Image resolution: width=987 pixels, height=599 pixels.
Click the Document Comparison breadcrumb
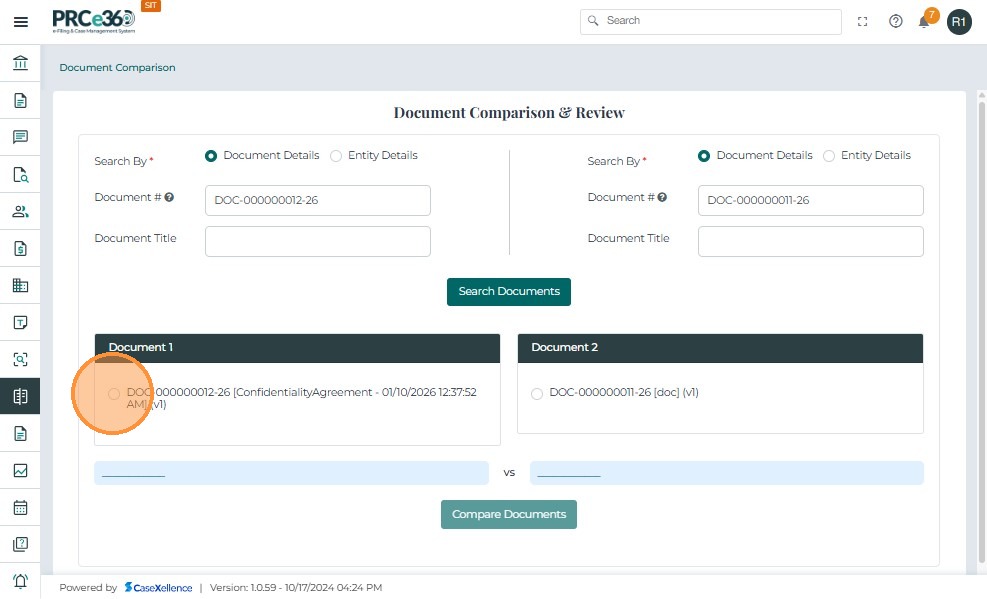(x=117, y=68)
